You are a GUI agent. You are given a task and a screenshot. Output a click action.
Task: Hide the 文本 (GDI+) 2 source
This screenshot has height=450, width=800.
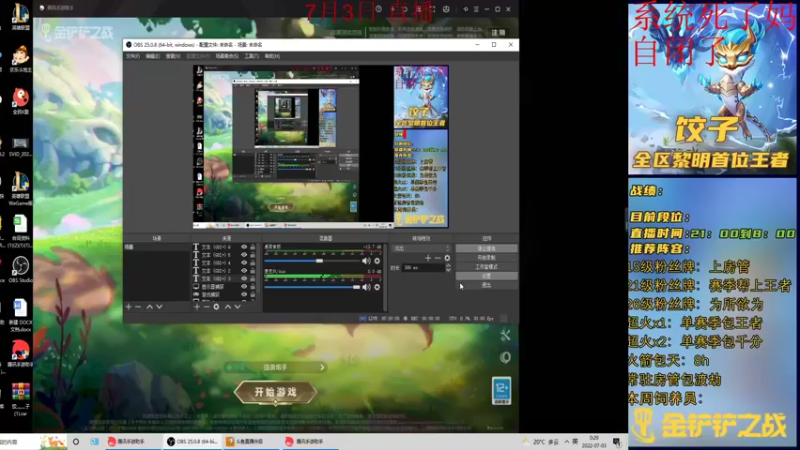(x=244, y=270)
